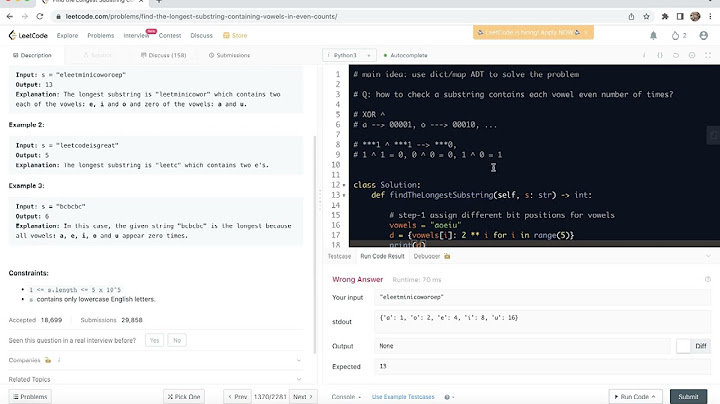Screen dimensions: 720x404
Task: Click the Pick One button
Action: pyautogui.click(x=184, y=397)
